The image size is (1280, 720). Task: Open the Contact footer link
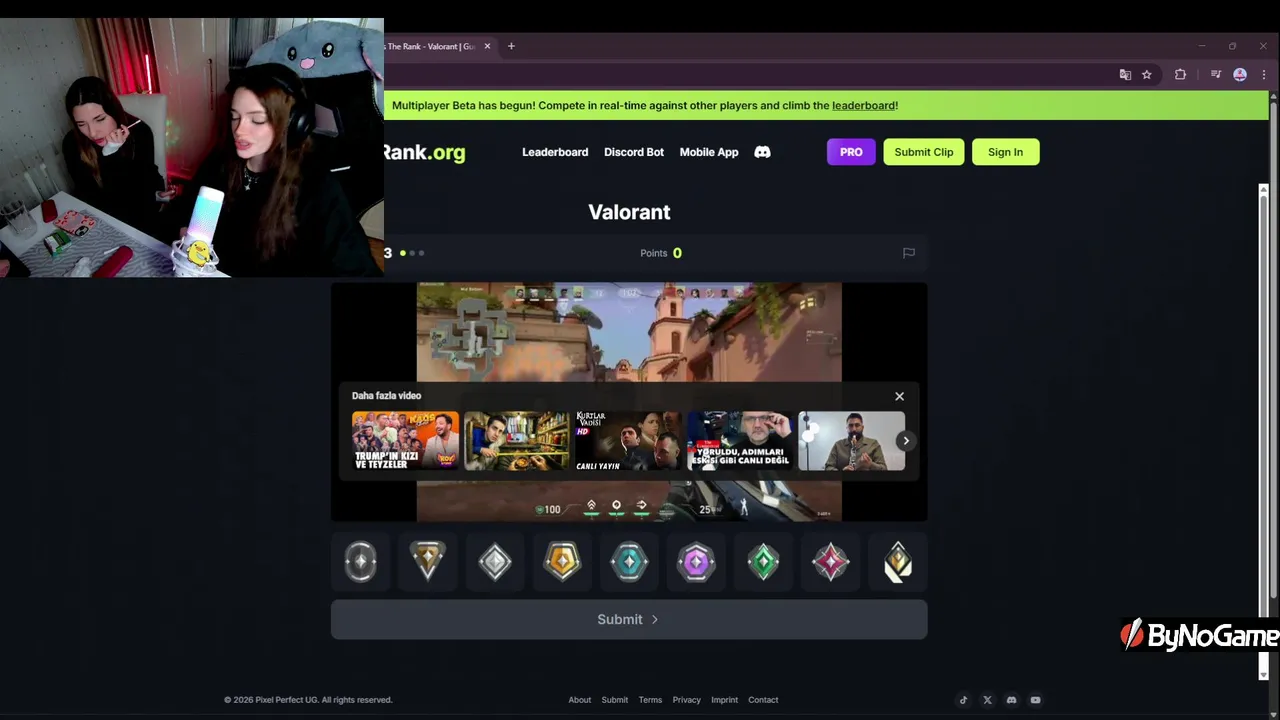click(763, 700)
